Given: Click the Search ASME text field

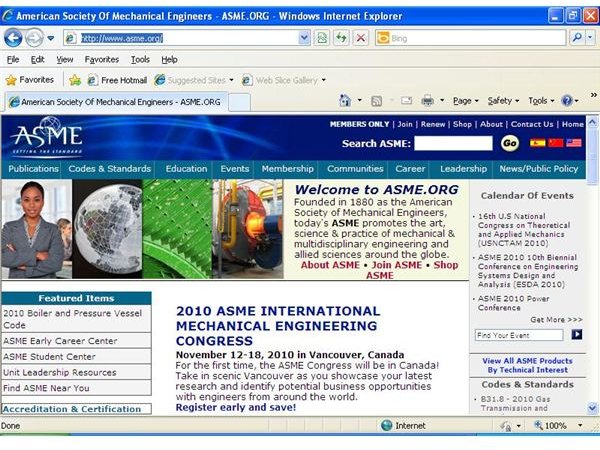Looking at the screenshot, I should [x=453, y=143].
